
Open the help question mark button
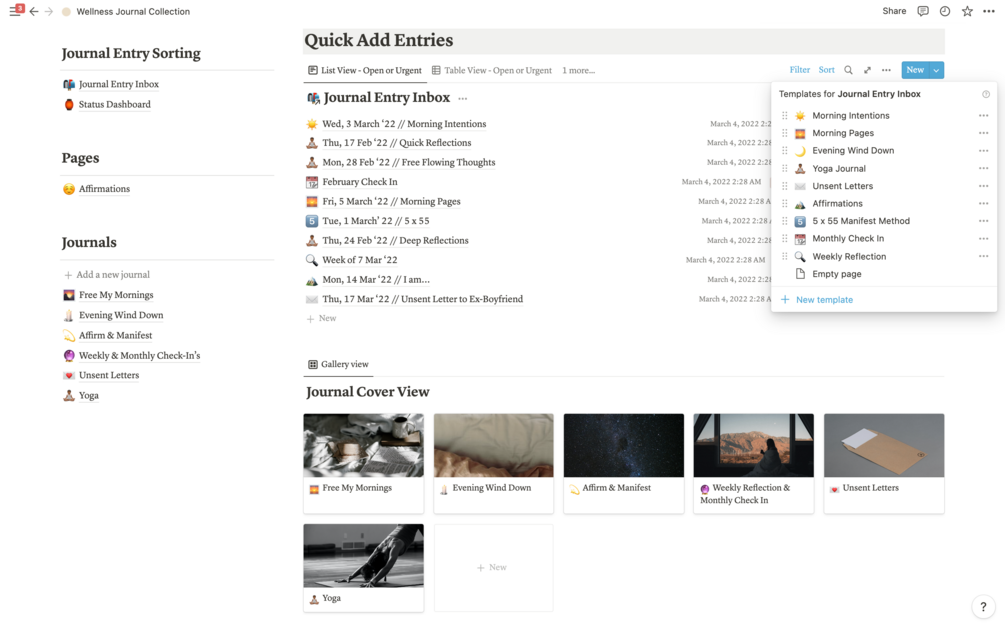tap(983, 606)
